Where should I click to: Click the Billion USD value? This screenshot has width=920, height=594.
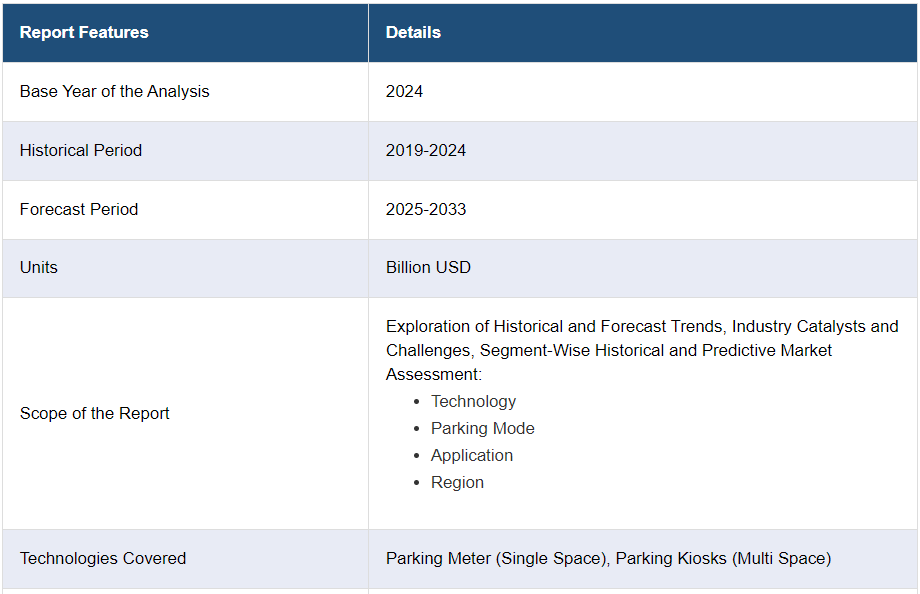[x=428, y=267]
